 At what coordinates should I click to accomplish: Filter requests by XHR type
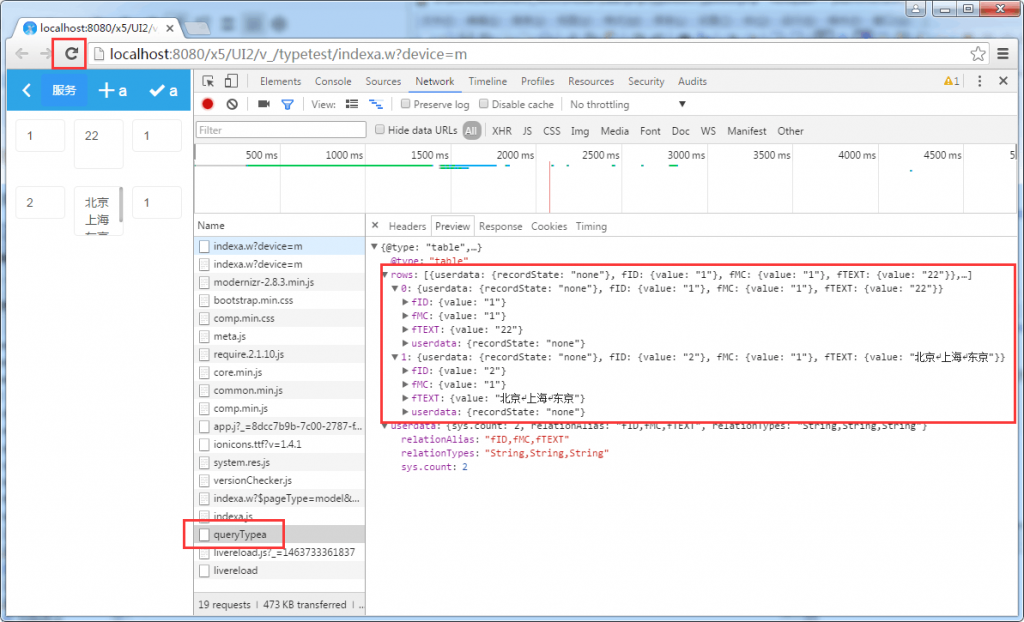pos(501,131)
